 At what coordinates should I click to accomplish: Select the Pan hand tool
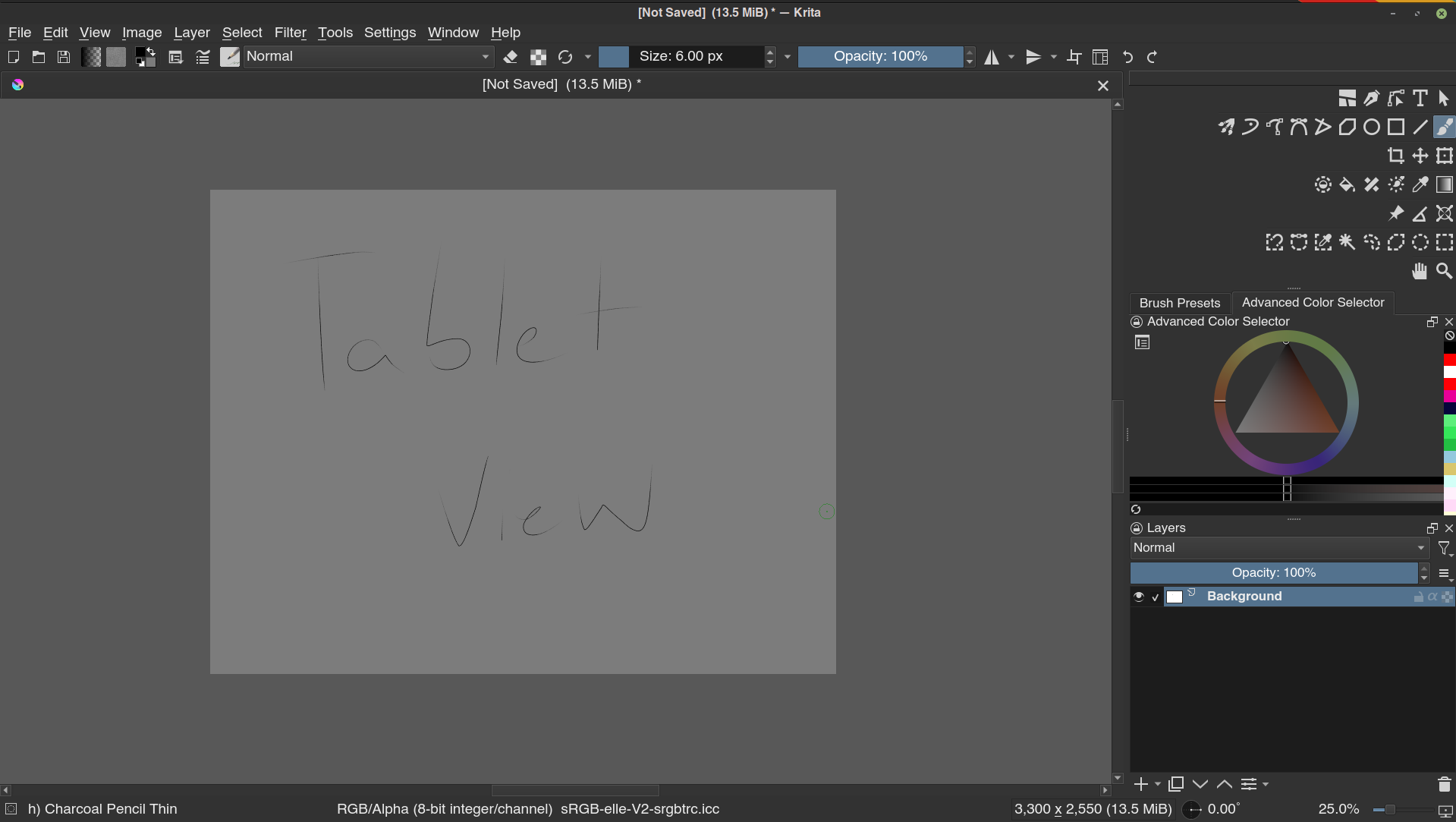[x=1419, y=271]
